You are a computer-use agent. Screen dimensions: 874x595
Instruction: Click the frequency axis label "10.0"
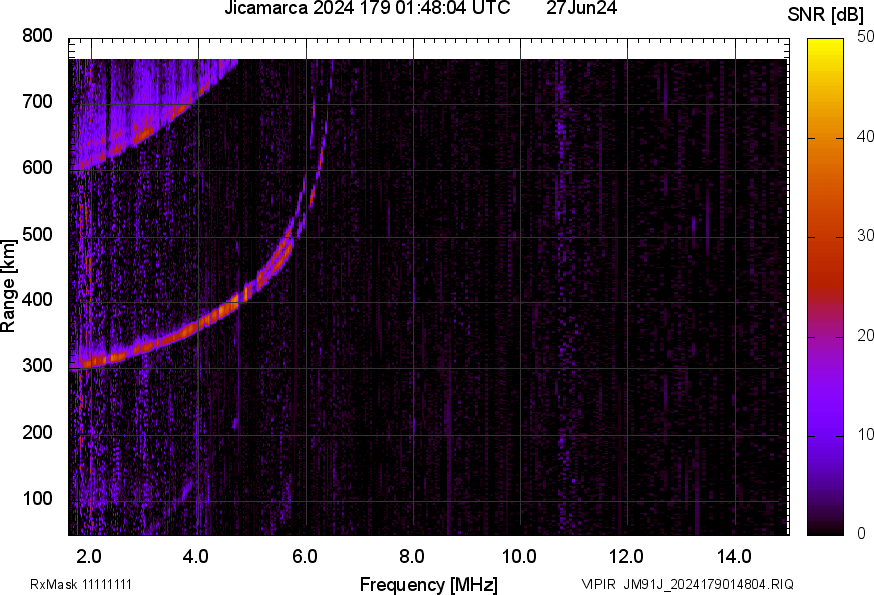(x=519, y=557)
